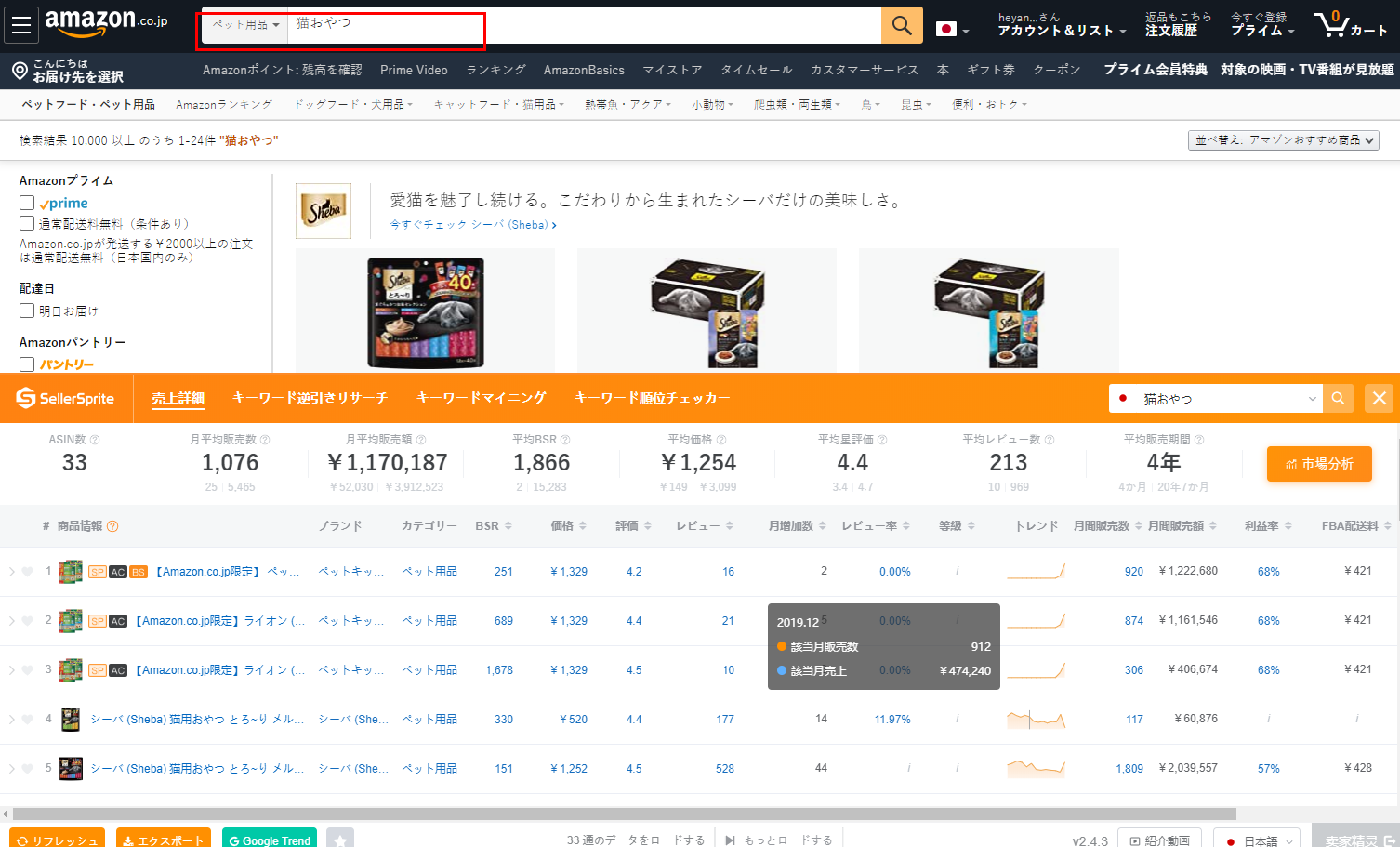1400x847 pixels.
Task: Enable the prime filter checkbox
Action: (x=27, y=203)
